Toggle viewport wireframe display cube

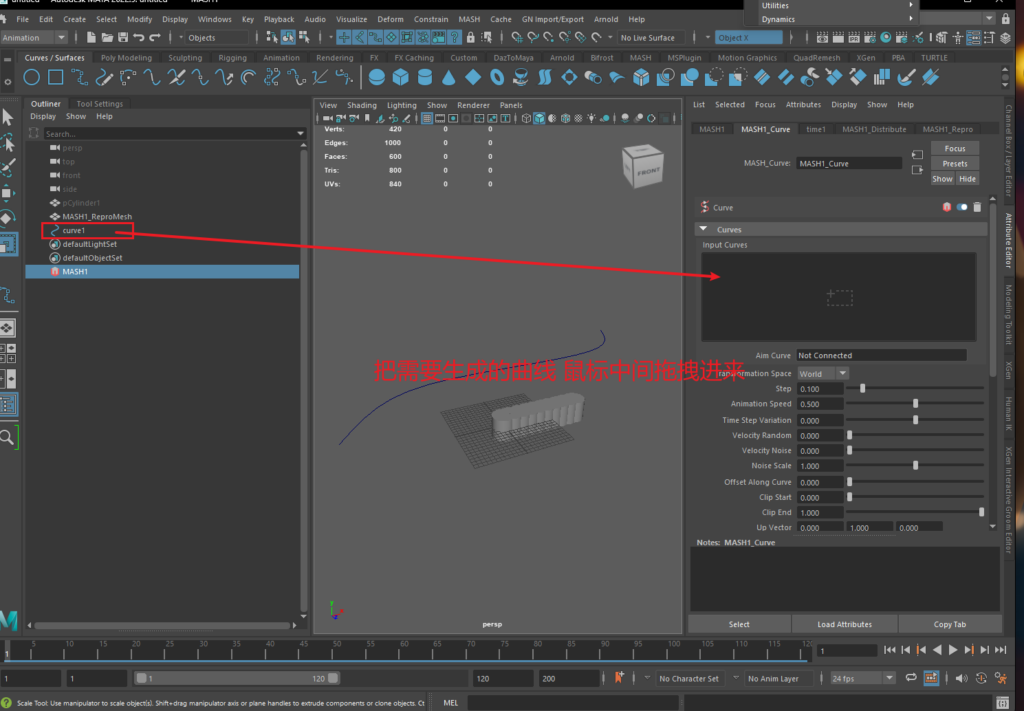(x=526, y=118)
